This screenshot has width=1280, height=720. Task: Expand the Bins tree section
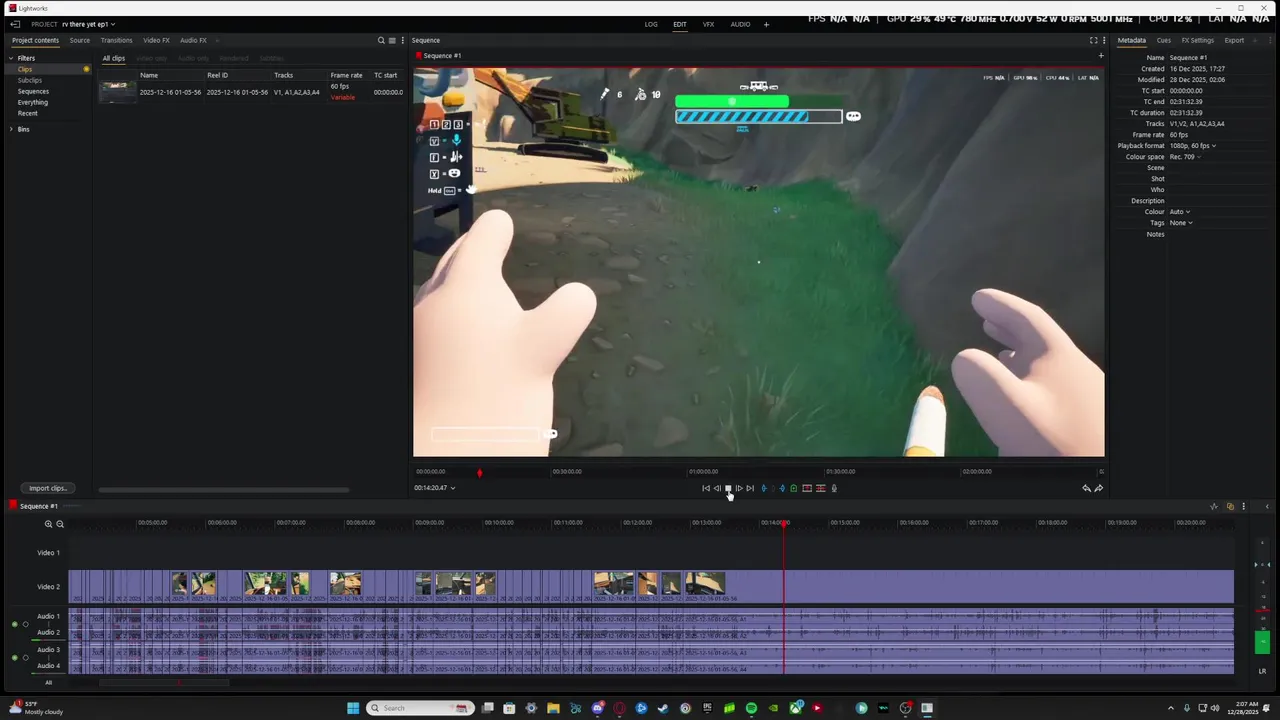11,129
